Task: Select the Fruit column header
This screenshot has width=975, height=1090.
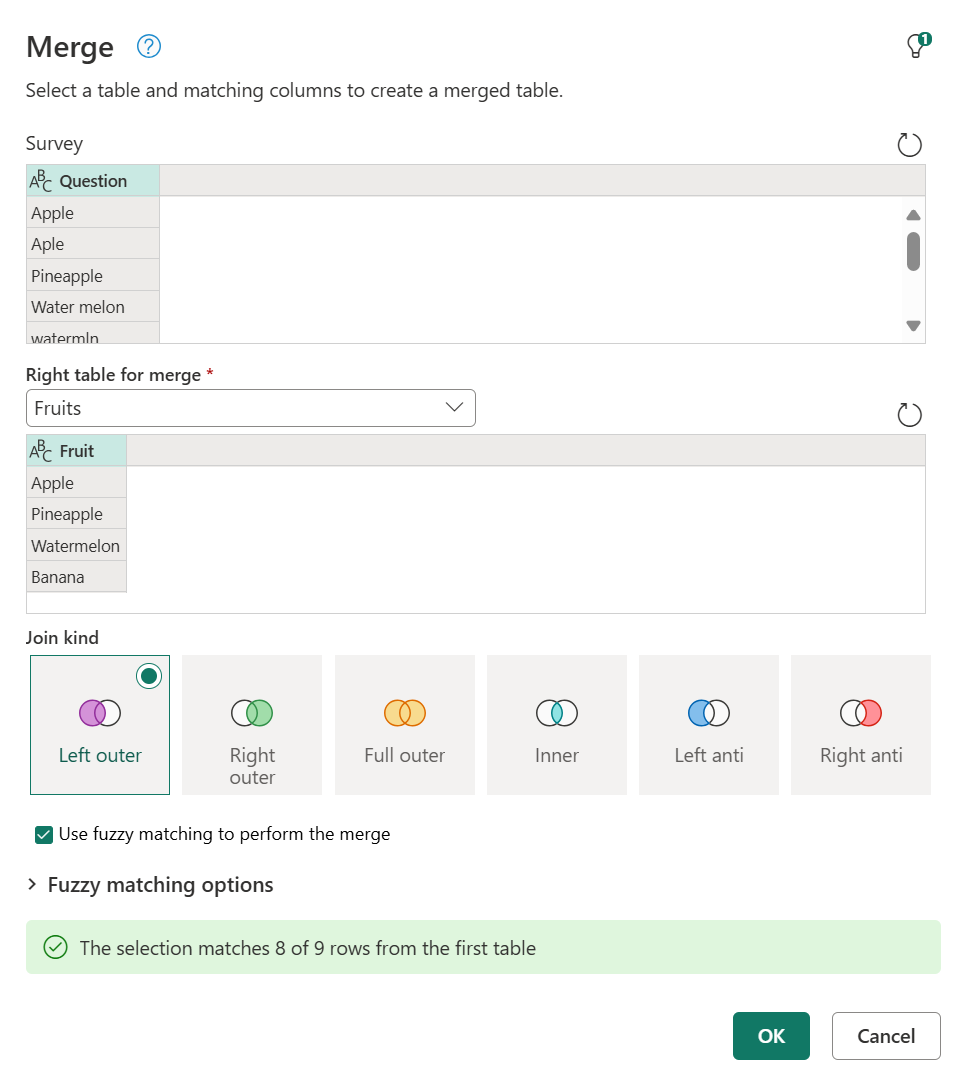Action: point(76,451)
